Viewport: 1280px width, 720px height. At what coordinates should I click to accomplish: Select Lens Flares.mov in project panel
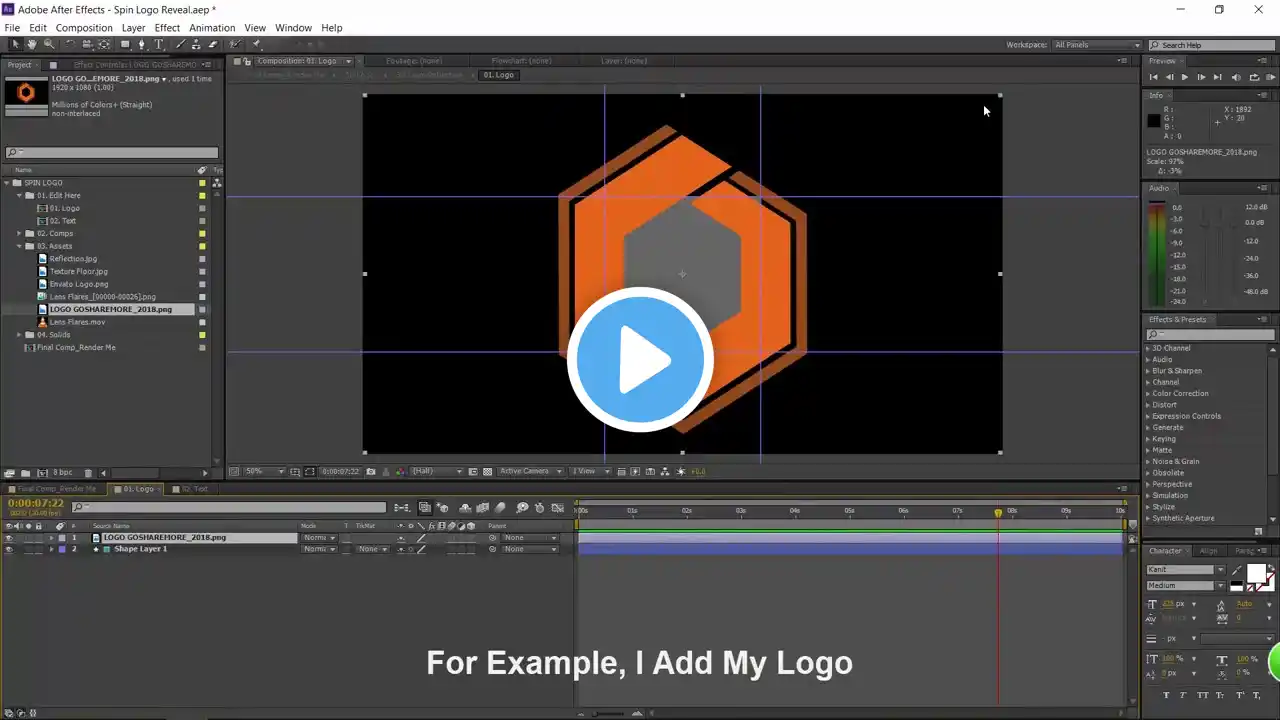click(x=77, y=322)
